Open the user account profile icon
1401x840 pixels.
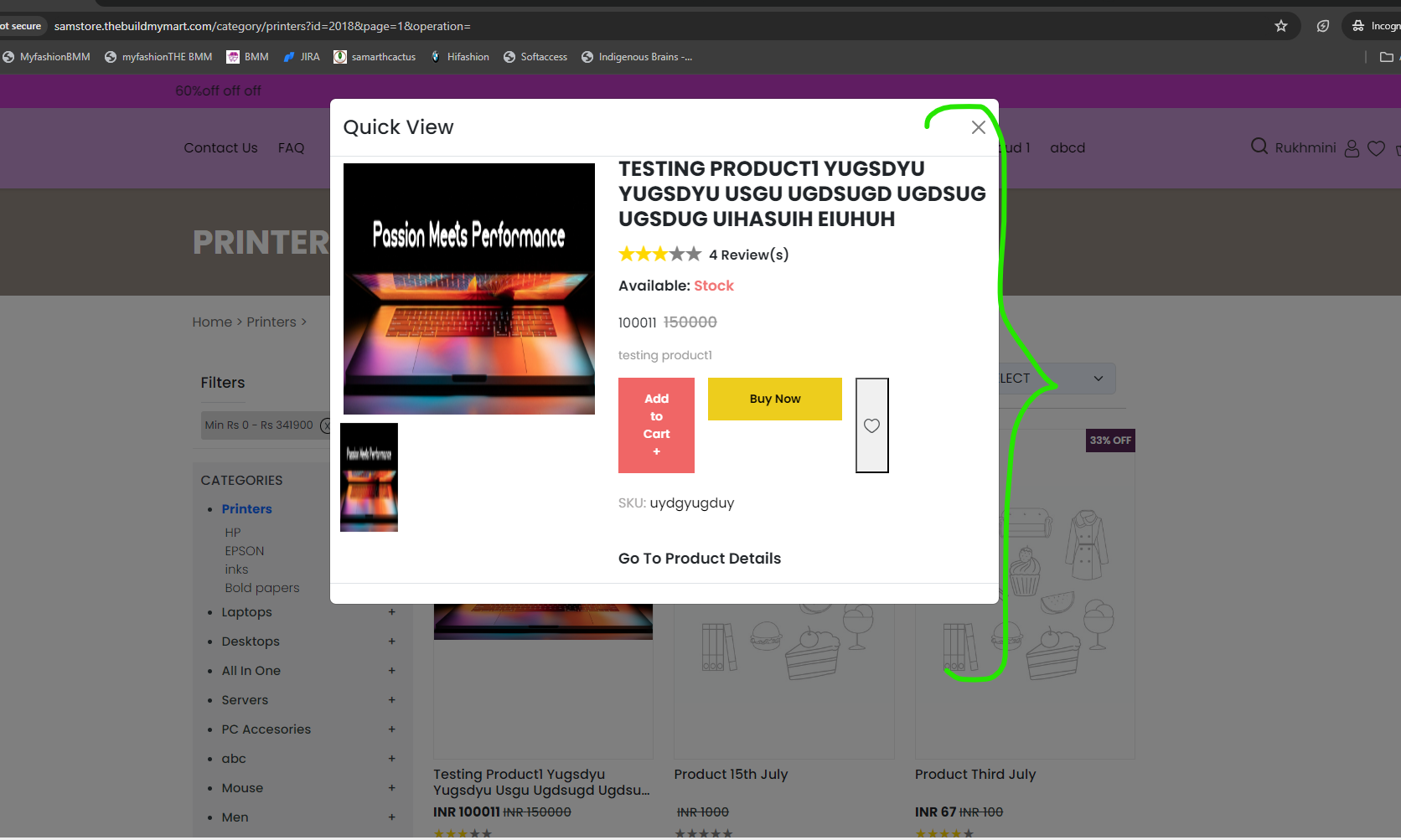[x=1352, y=148]
